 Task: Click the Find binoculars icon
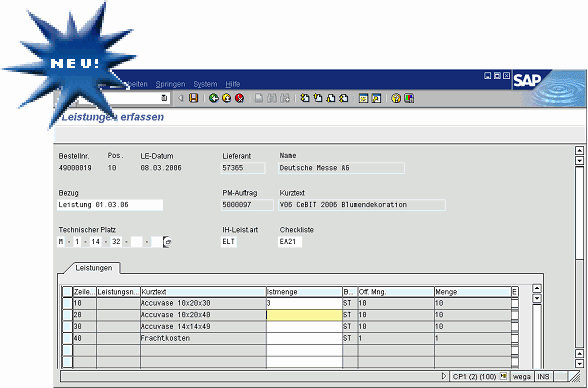(272, 98)
